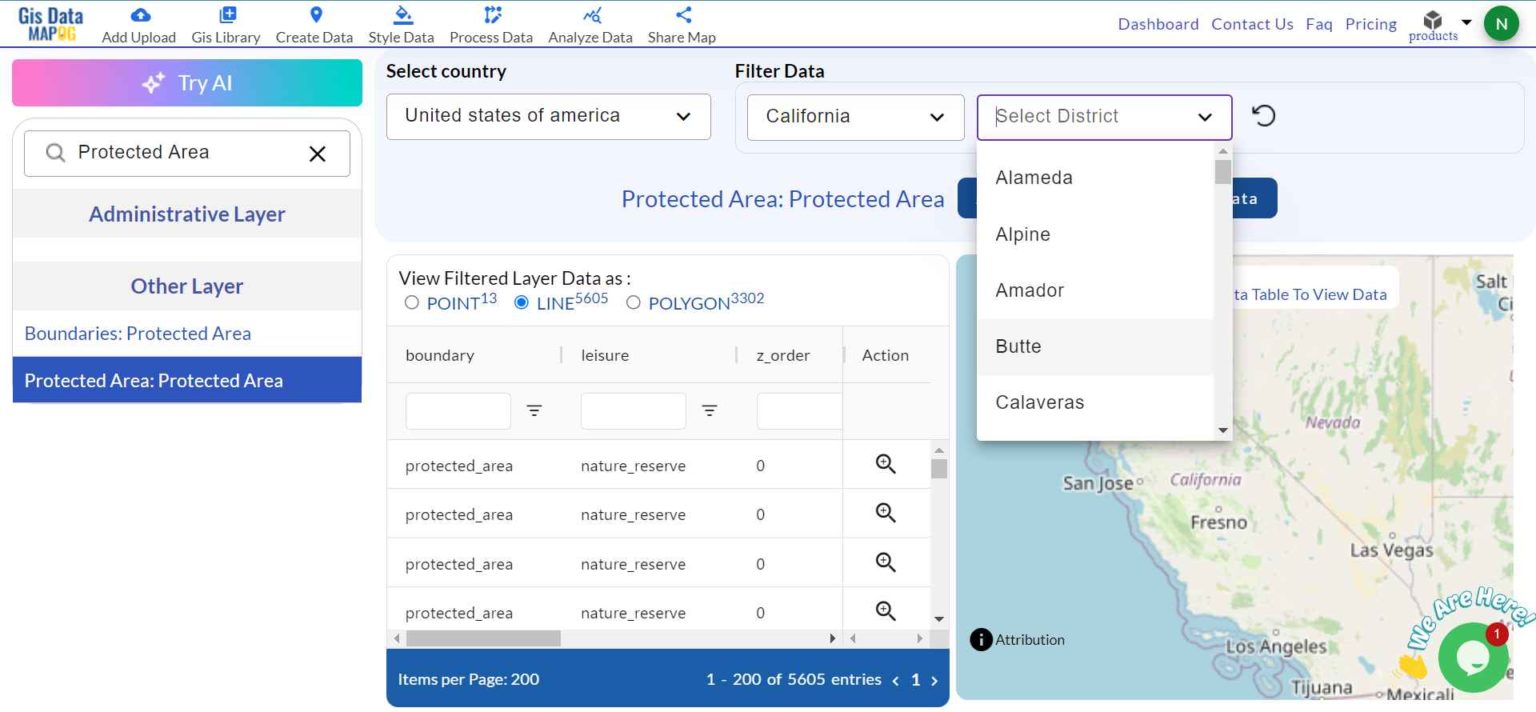This screenshot has height=712, width=1536.
Task: Select the POLYGON data view radio
Action: click(x=632, y=303)
